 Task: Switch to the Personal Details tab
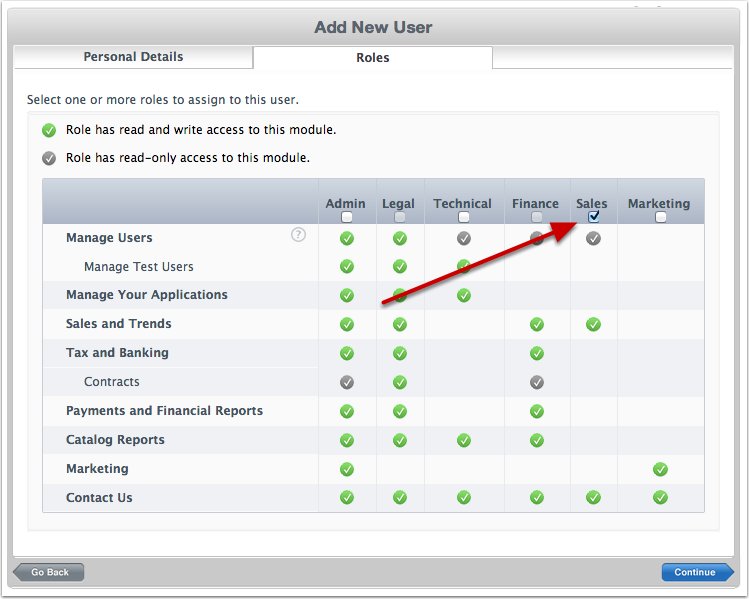point(133,57)
